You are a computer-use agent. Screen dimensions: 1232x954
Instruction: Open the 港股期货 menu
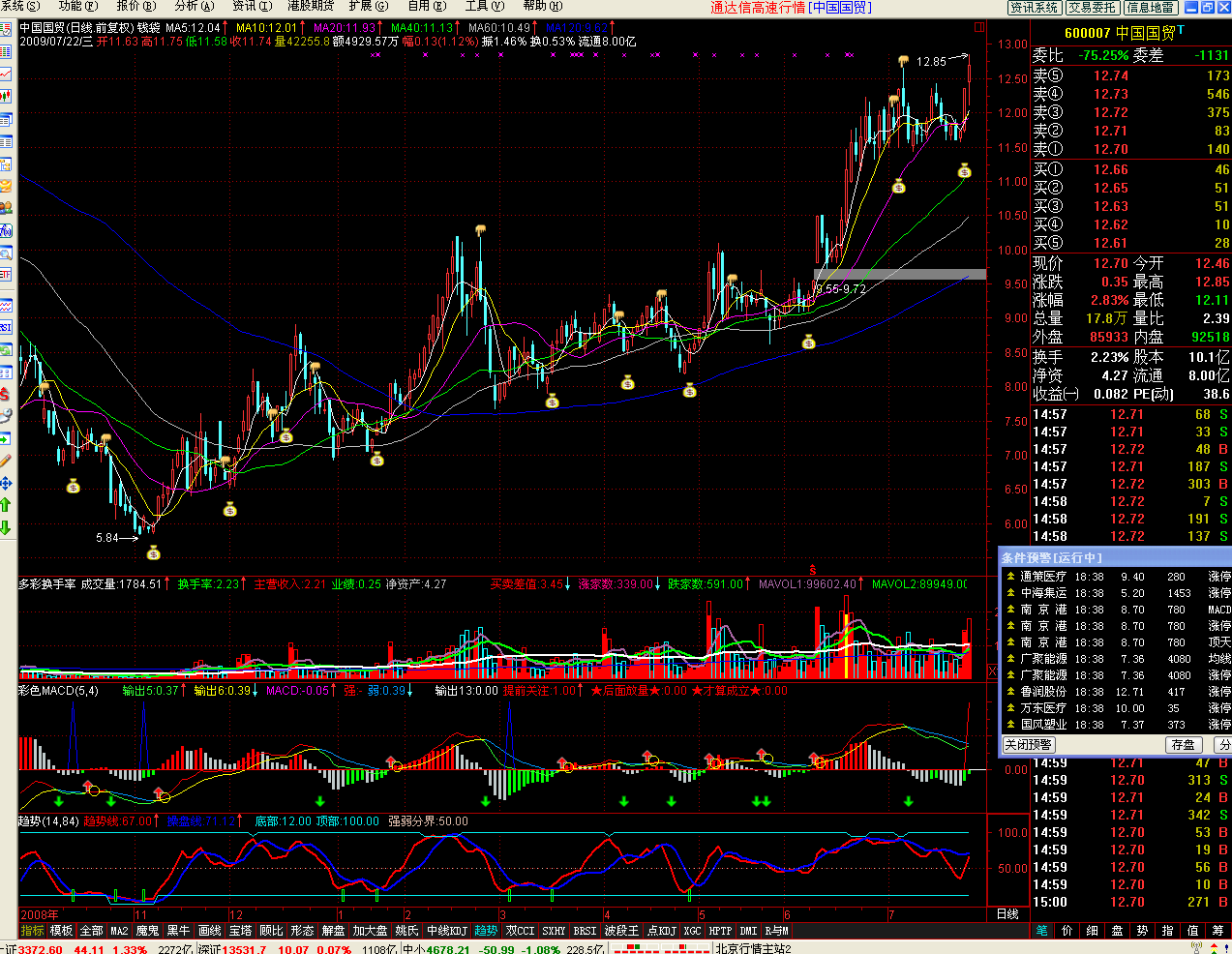pyautogui.click(x=311, y=7)
